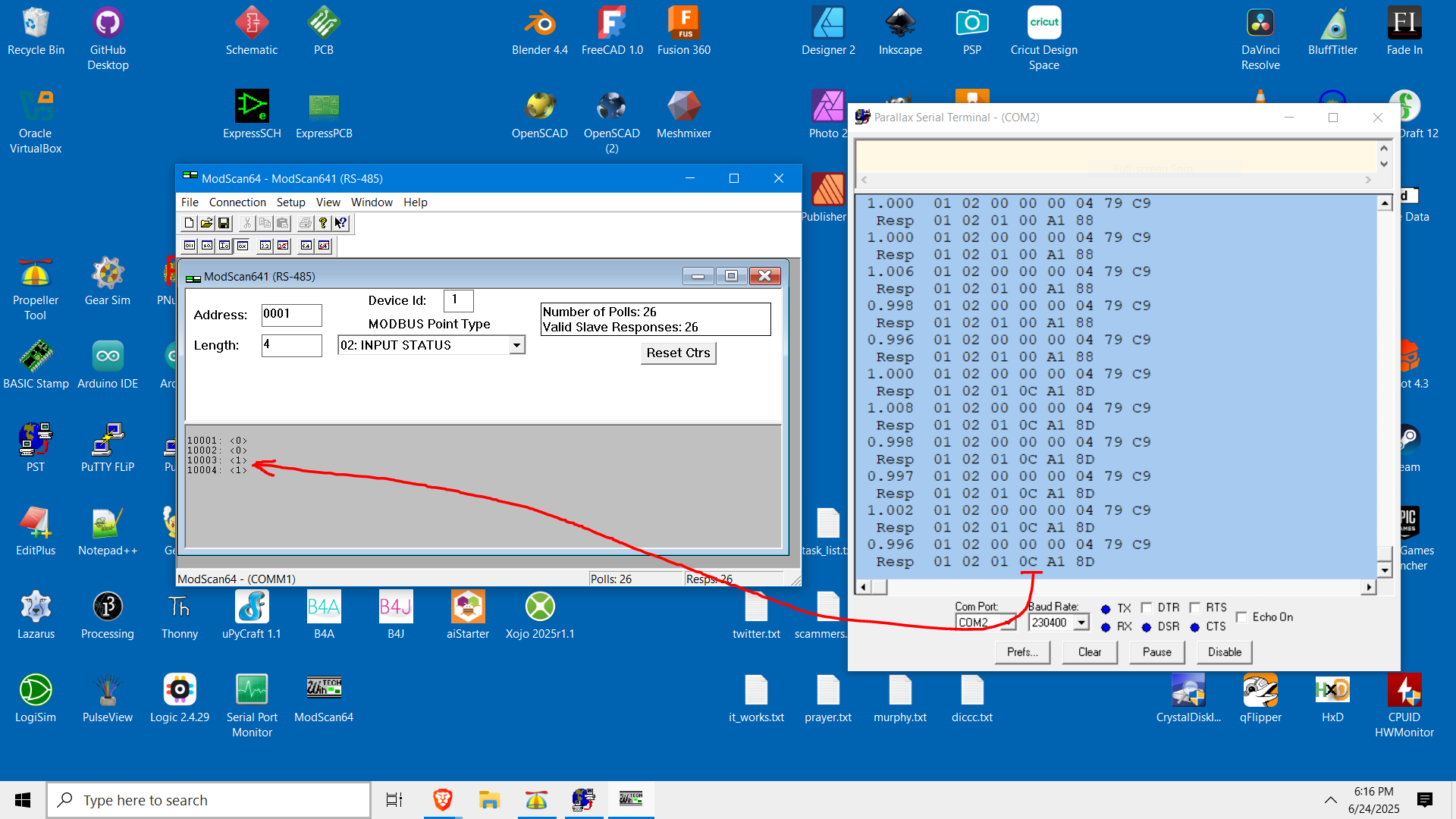Open the murphy.txt desktop file
The image size is (1456, 819).
tap(900, 699)
